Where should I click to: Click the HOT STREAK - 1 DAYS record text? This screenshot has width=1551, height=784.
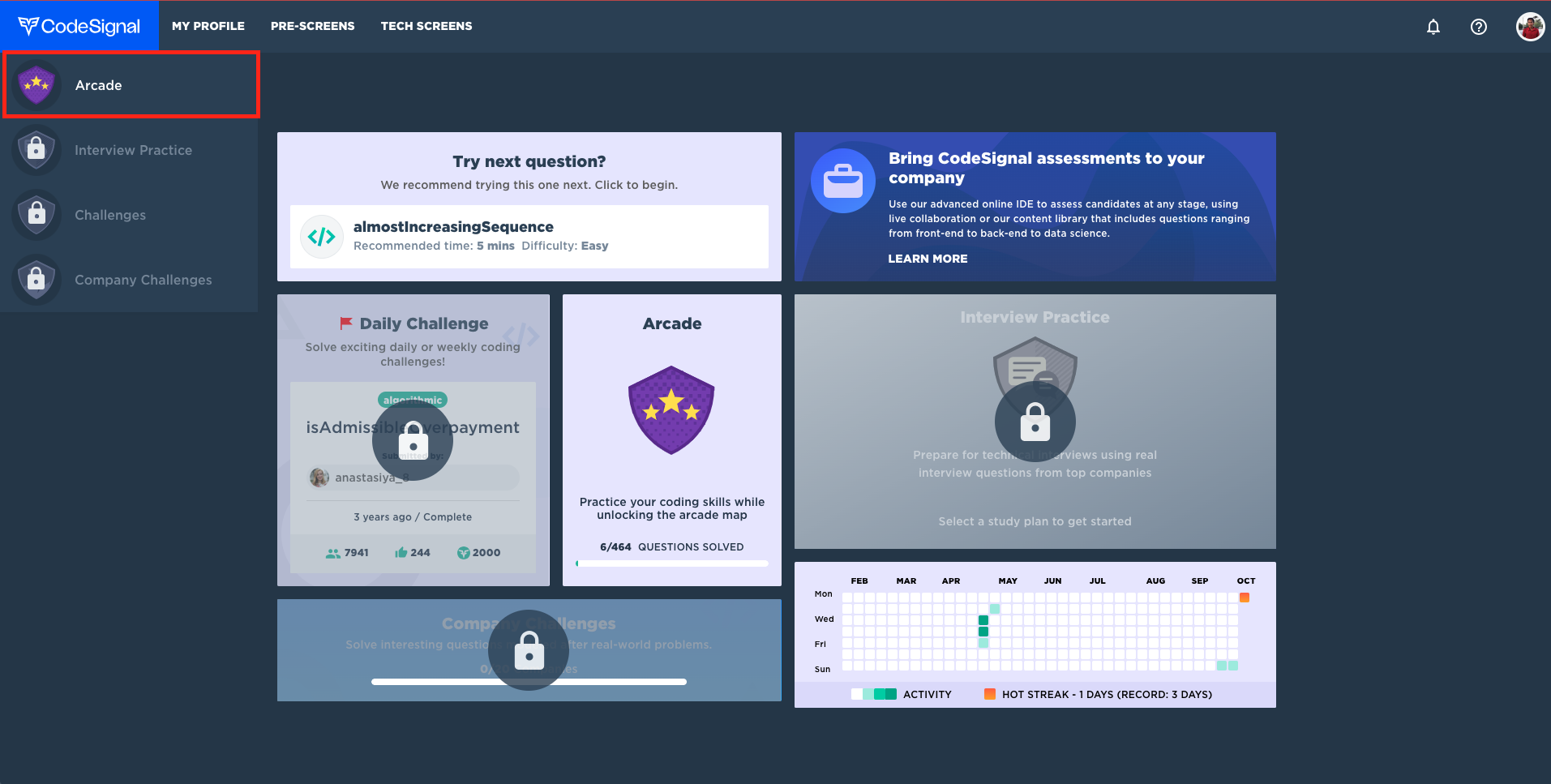point(1108,695)
